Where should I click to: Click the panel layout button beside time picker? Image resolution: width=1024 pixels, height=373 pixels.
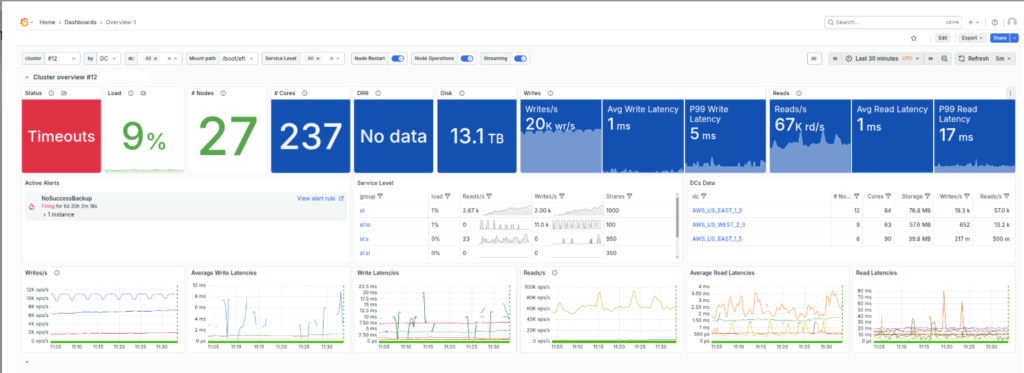(814, 59)
